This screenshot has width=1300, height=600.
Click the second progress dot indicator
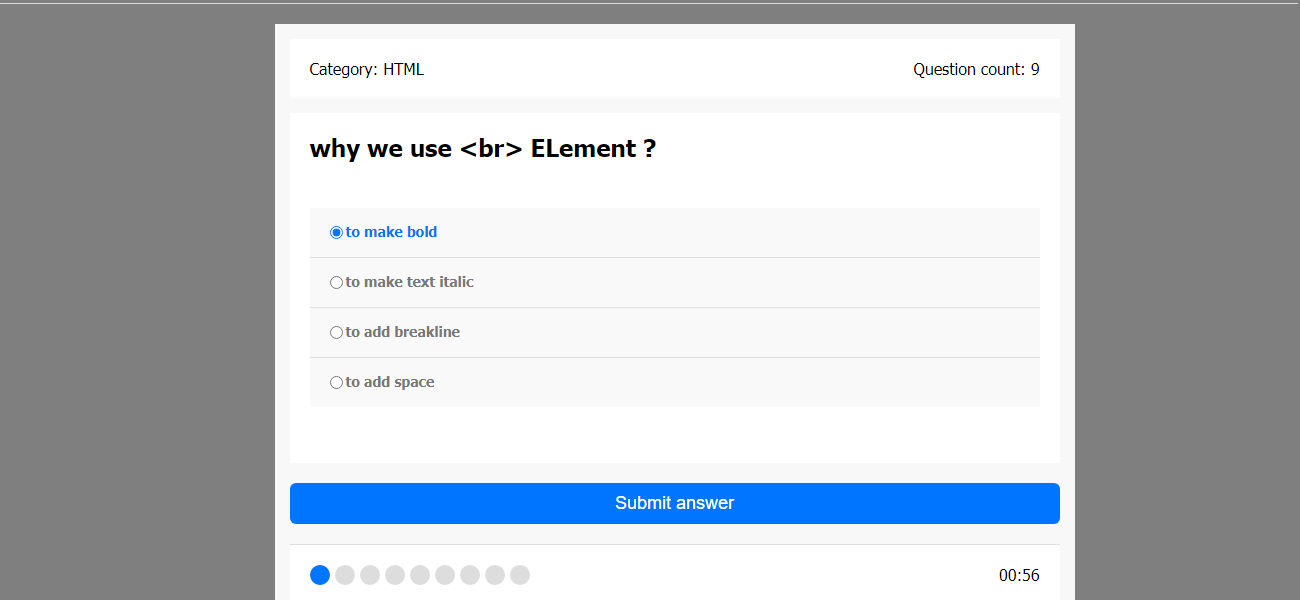[345, 575]
